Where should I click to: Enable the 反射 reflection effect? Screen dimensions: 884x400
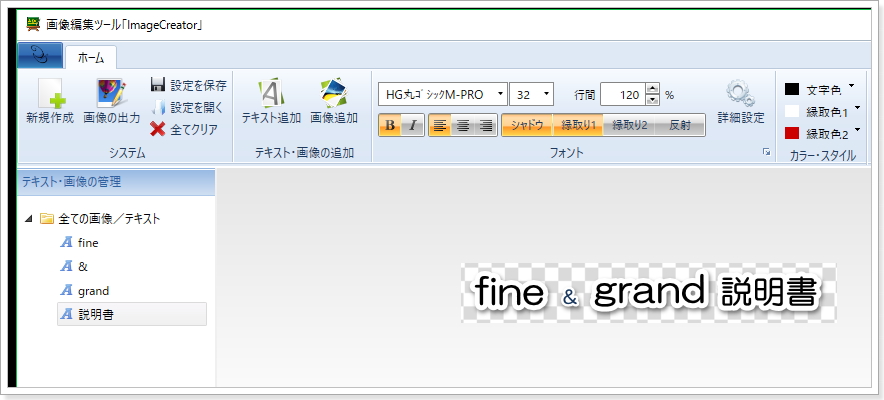680,125
